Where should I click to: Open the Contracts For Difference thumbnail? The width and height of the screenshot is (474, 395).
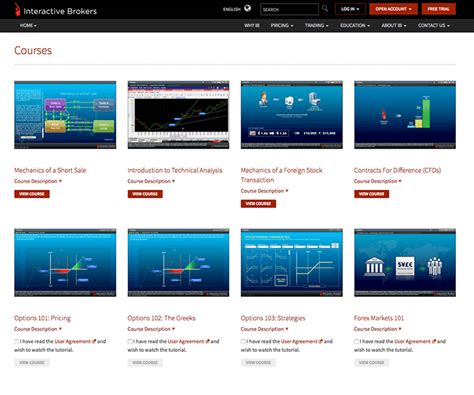(x=405, y=115)
